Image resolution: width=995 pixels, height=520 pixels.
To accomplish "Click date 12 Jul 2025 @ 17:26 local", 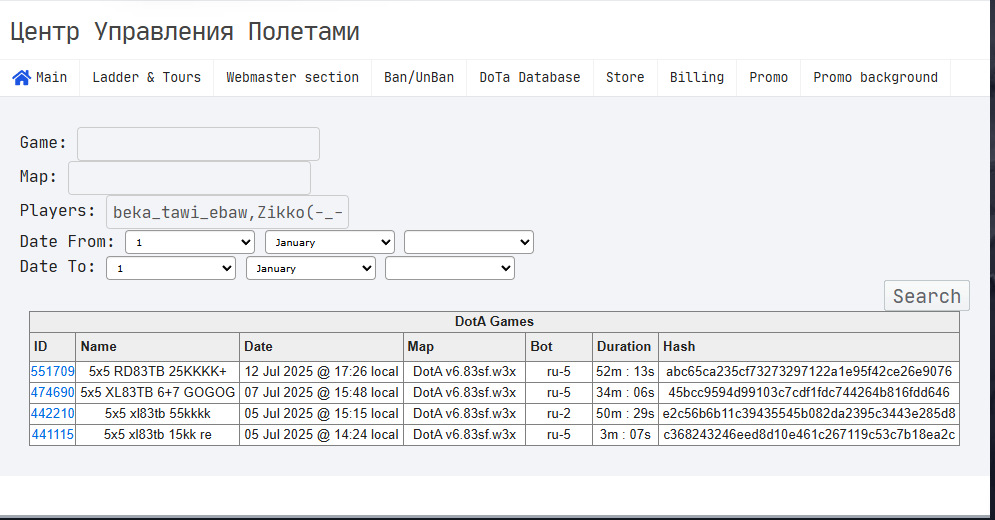I will pyautogui.click(x=322, y=371).
